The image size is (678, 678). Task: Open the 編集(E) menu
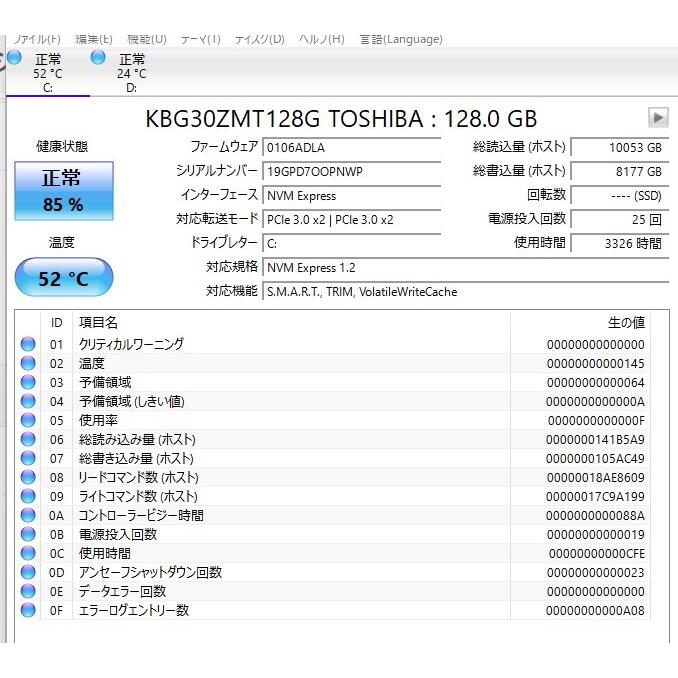point(93,39)
